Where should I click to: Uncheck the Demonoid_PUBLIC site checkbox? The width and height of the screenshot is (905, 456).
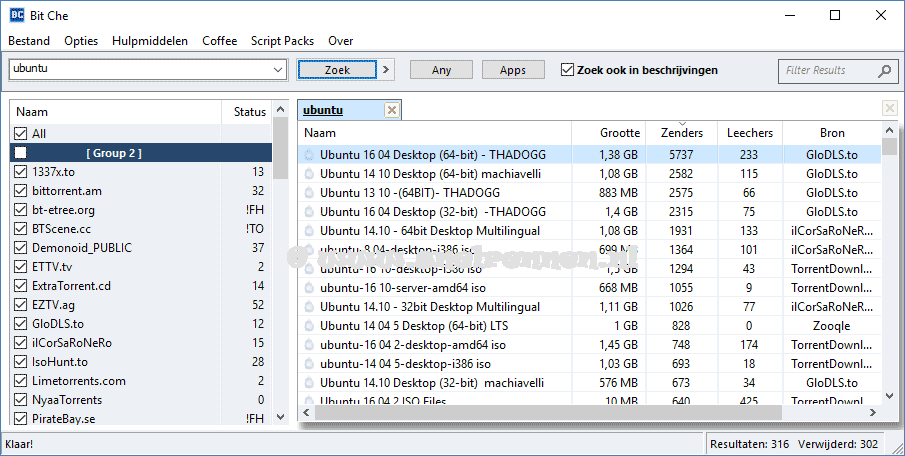click(21, 248)
